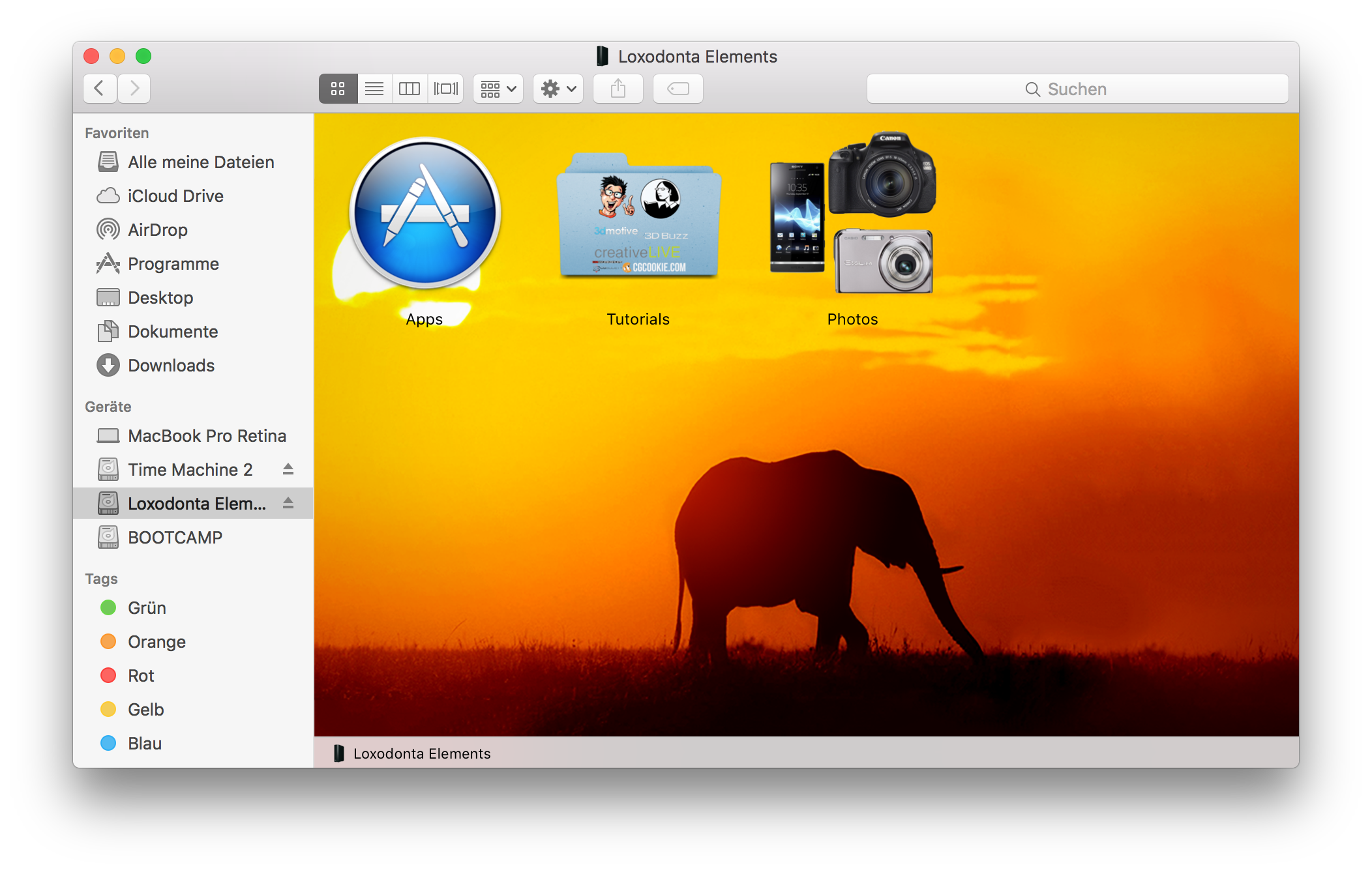Click the Suchen search field

[1077, 89]
